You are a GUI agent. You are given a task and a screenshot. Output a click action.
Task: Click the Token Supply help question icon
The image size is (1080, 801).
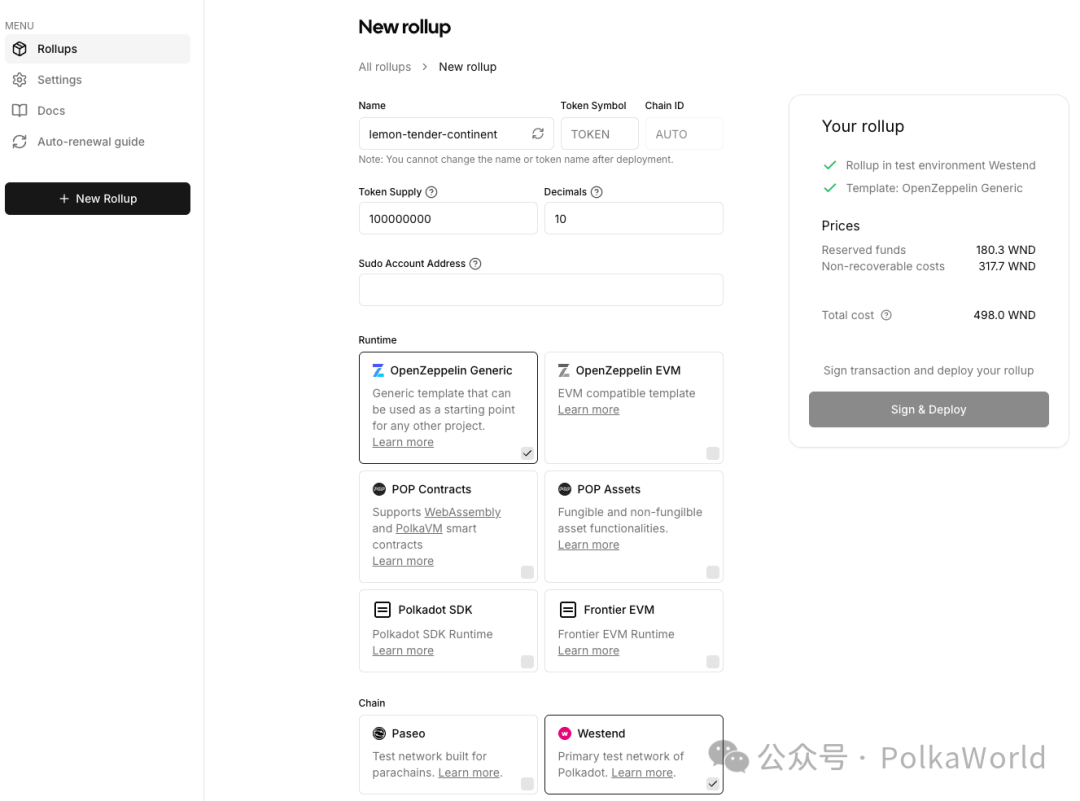pyautogui.click(x=431, y=192)
